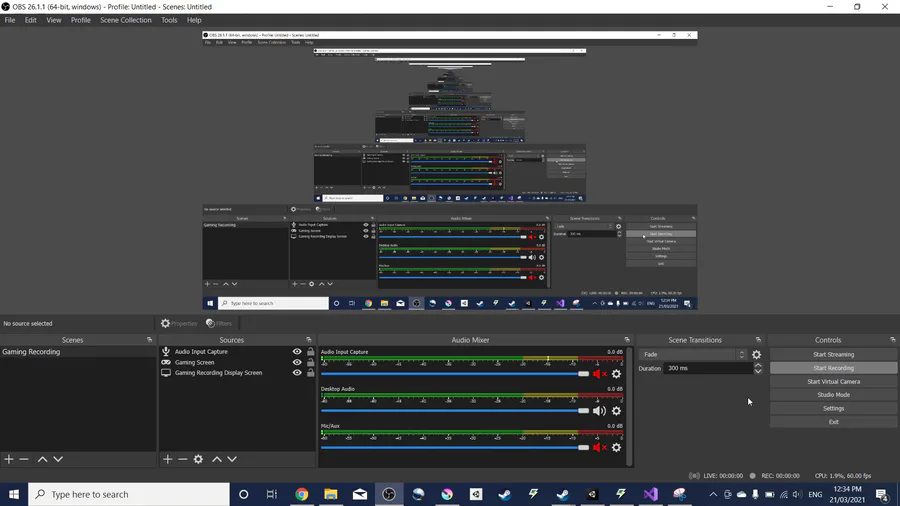Viewport: 900px width, 506px height.
Task: Hide Gaming Recording Display Screen source
Action: pyautogui.click(x=297, y=372)
